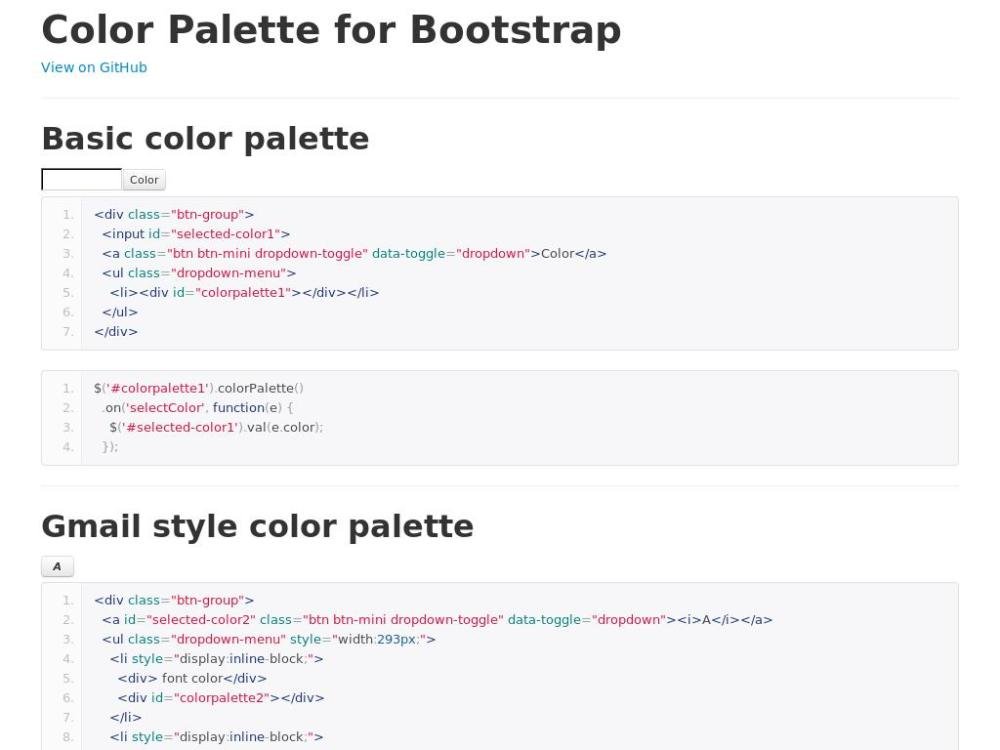The image size is (1000, 750).
Task: Click the btn-mini dropdown-toggle Color anchor code line
Action: pyautogui.click(x=354, y=253)
